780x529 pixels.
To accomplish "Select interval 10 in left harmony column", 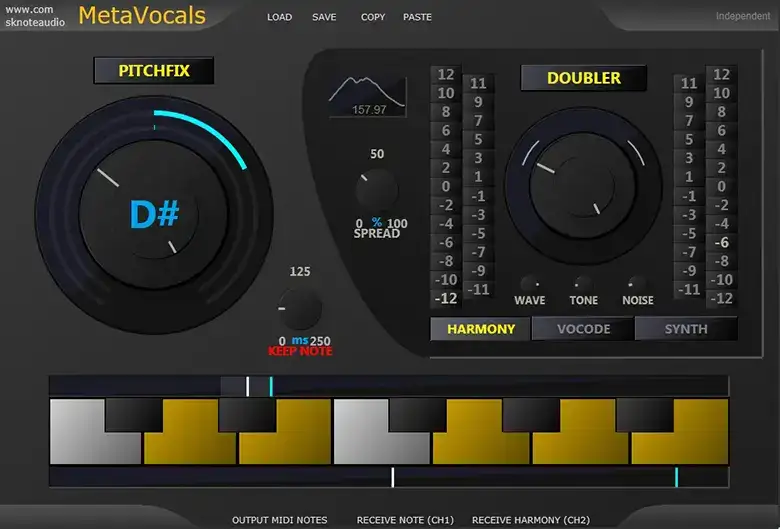I will click(446, 93).
